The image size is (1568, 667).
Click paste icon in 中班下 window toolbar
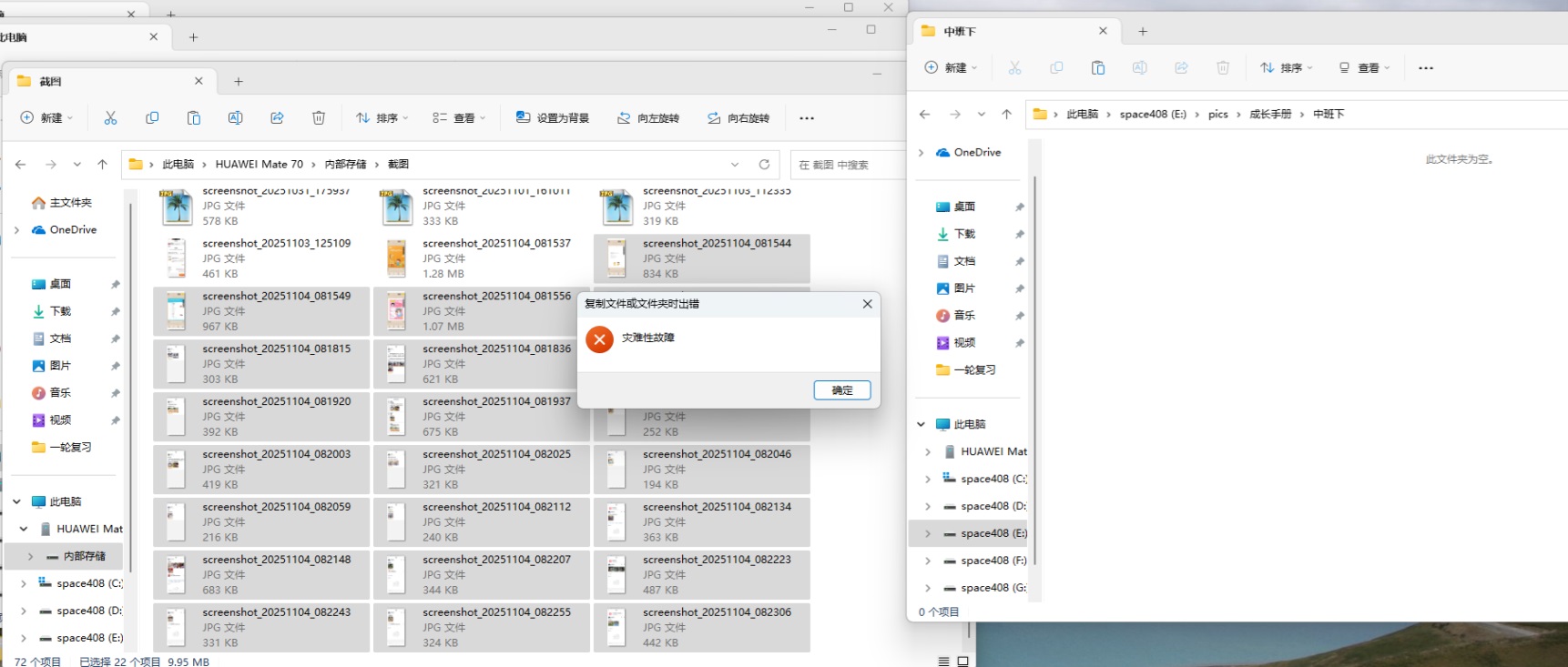1098,67
